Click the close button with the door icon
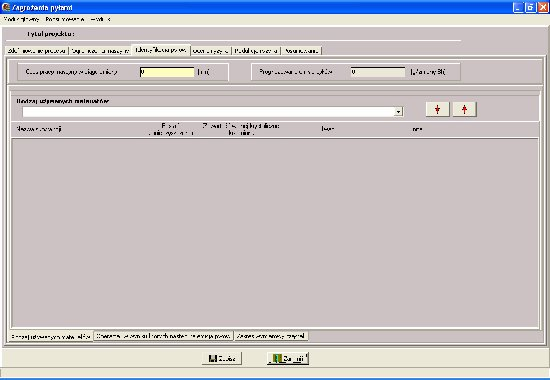Viewport: 550px width, 380px height. (x=288, y=359)
